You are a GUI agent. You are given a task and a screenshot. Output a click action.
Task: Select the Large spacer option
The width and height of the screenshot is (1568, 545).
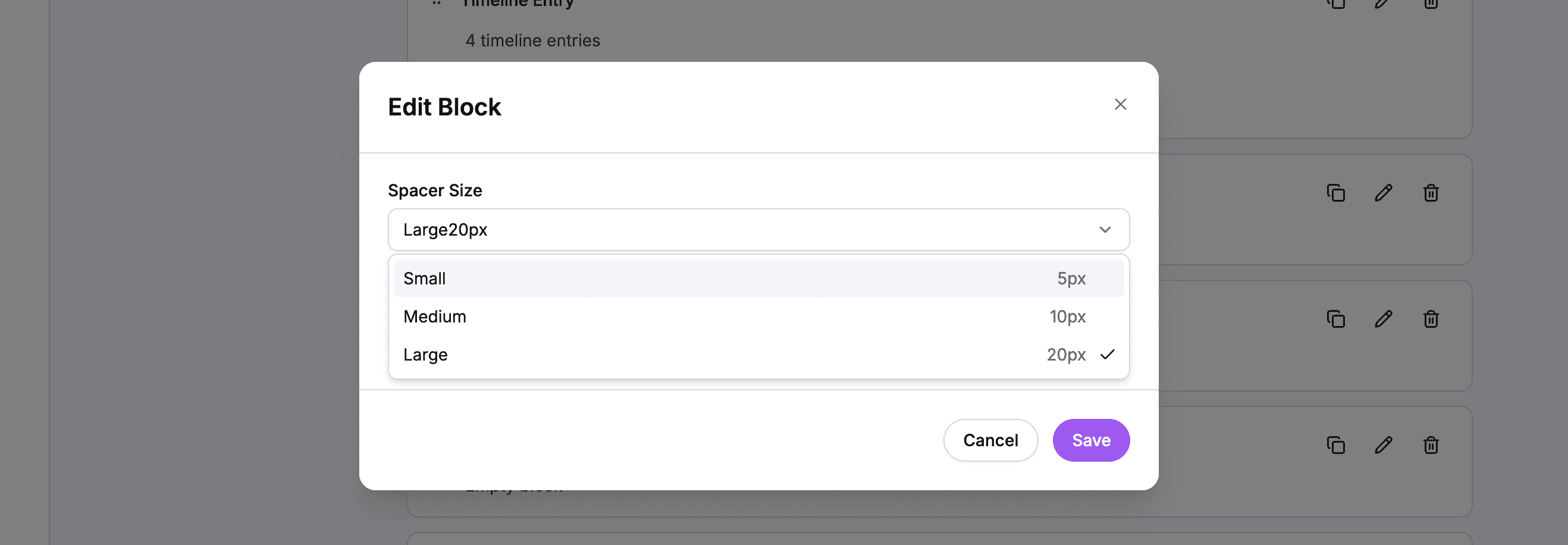758,355
